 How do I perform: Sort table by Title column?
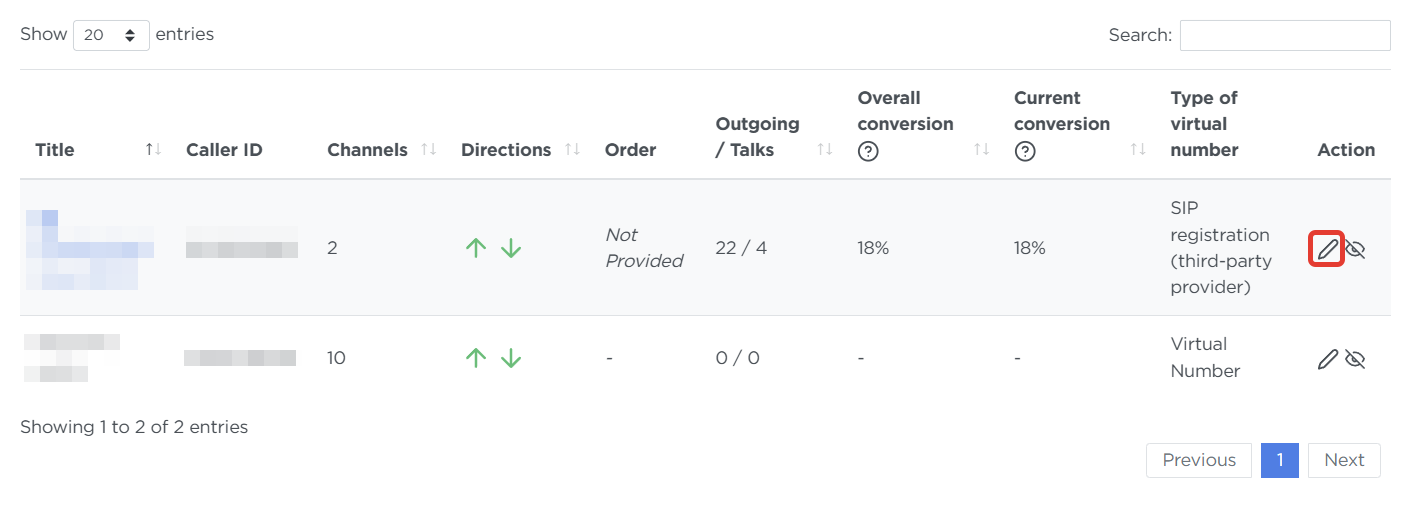click(153, 149)
